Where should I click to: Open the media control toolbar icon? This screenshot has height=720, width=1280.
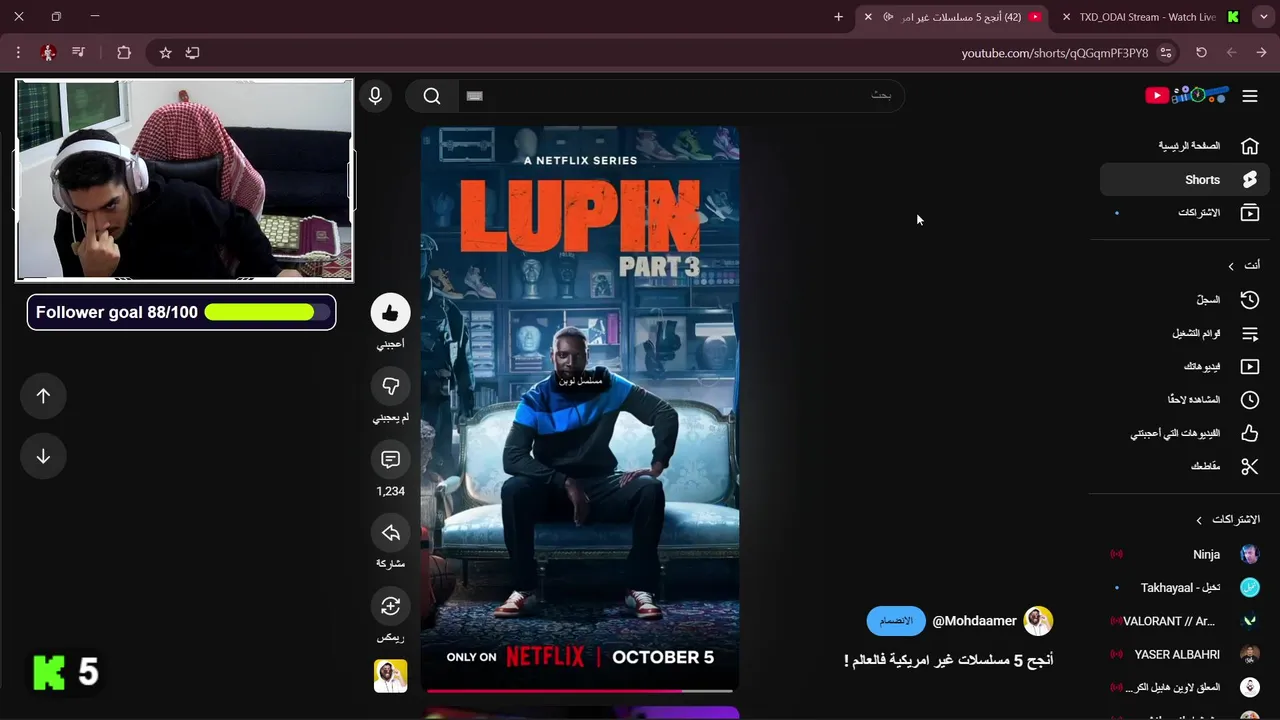point(78,53)
